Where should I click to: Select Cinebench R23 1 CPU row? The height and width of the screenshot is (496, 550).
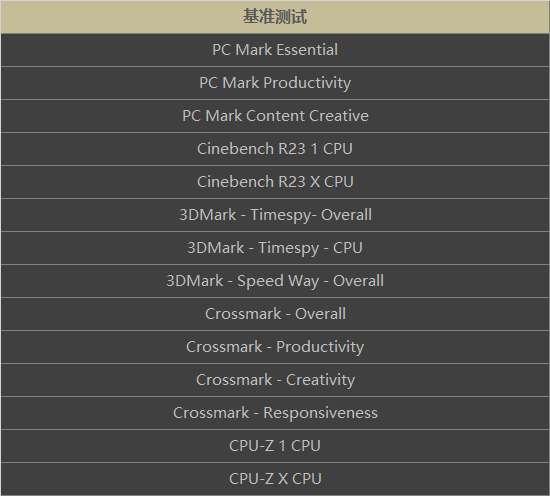point(275,149)
